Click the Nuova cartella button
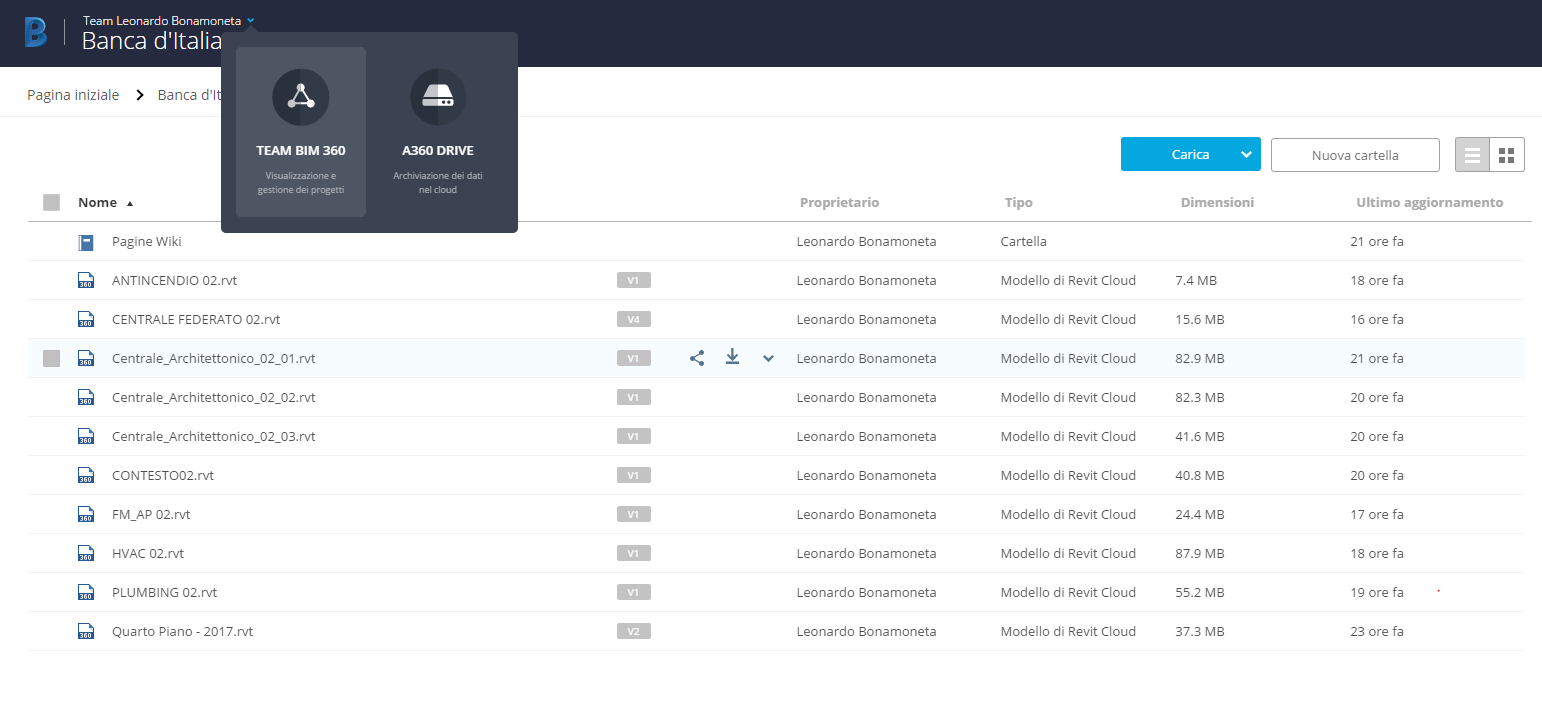Image resolution: width=1542 pixels, height=710 pixels. click(1355, 154)
